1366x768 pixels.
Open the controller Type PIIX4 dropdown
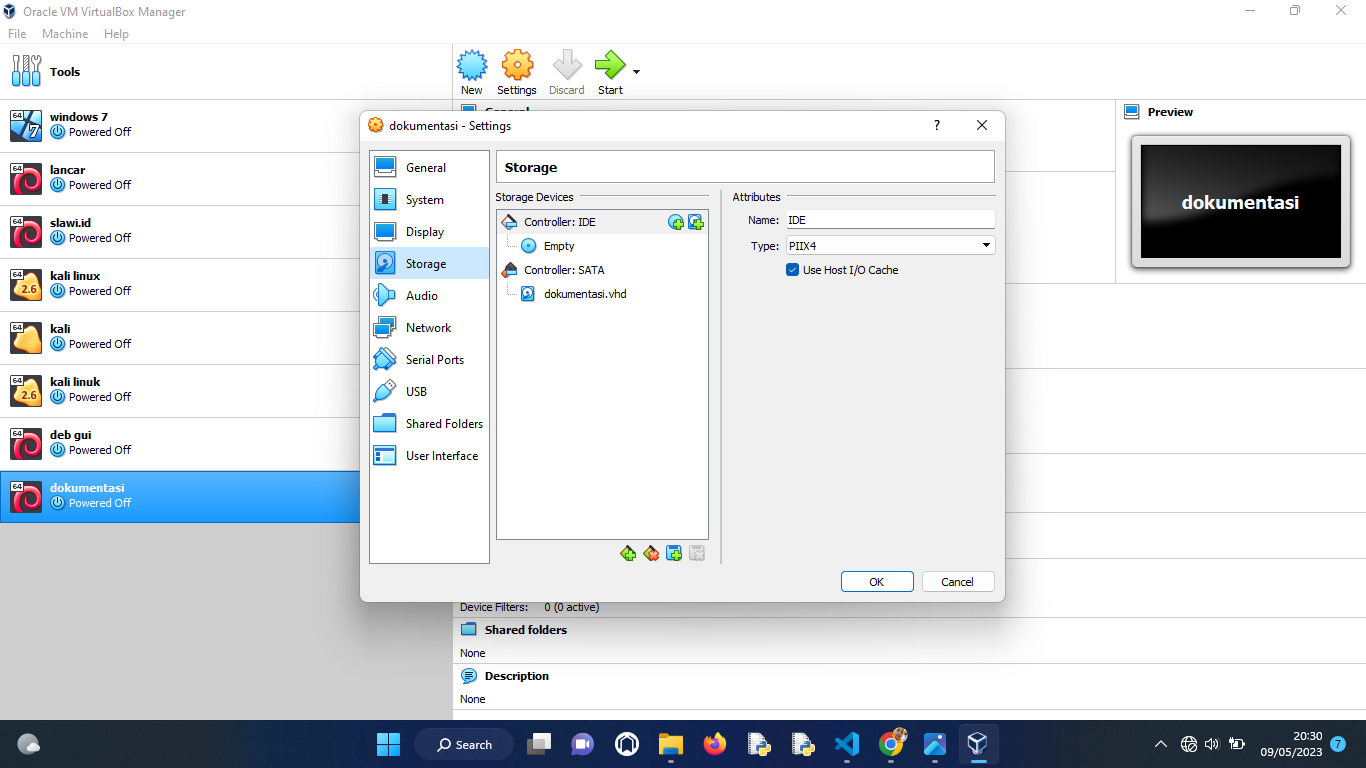pyautogui.click(x=889, y=245)
